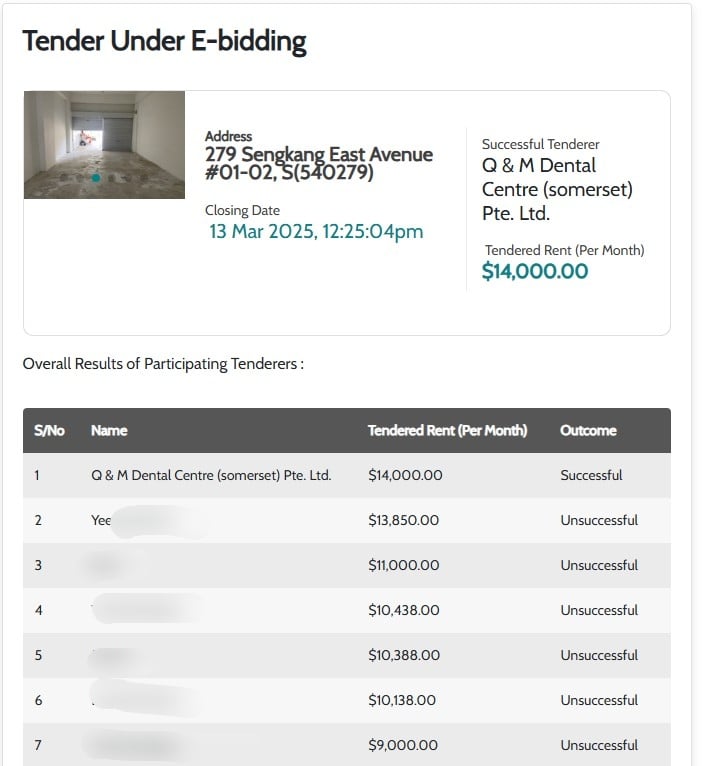Select the active teal carousel dot

pos(96,178)
